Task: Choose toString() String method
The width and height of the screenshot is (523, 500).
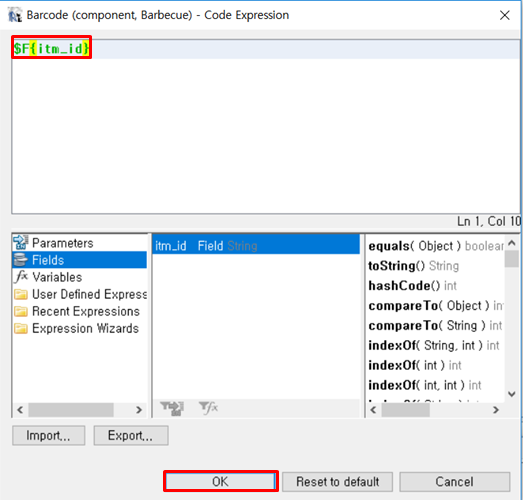Action: [x=414, y=266]
